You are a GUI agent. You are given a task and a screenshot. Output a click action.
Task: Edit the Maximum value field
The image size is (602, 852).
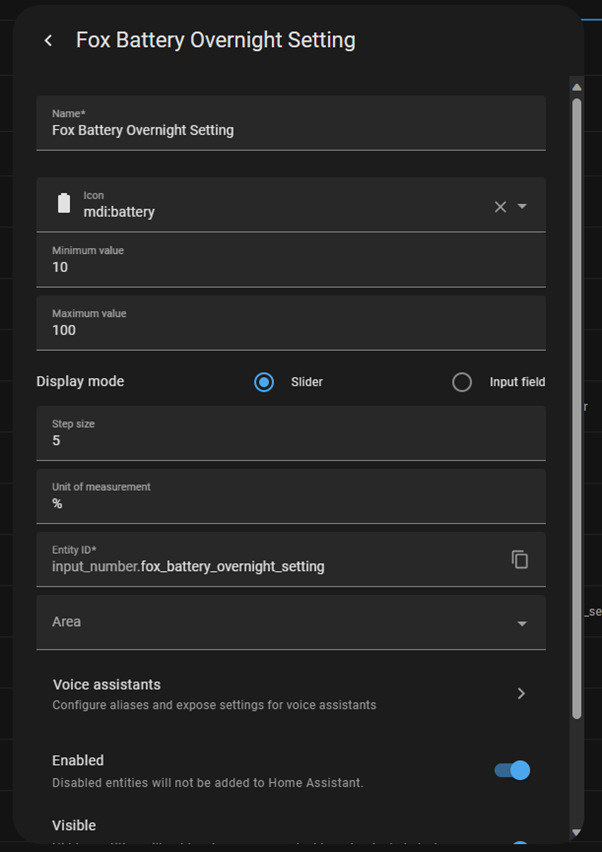290,330
